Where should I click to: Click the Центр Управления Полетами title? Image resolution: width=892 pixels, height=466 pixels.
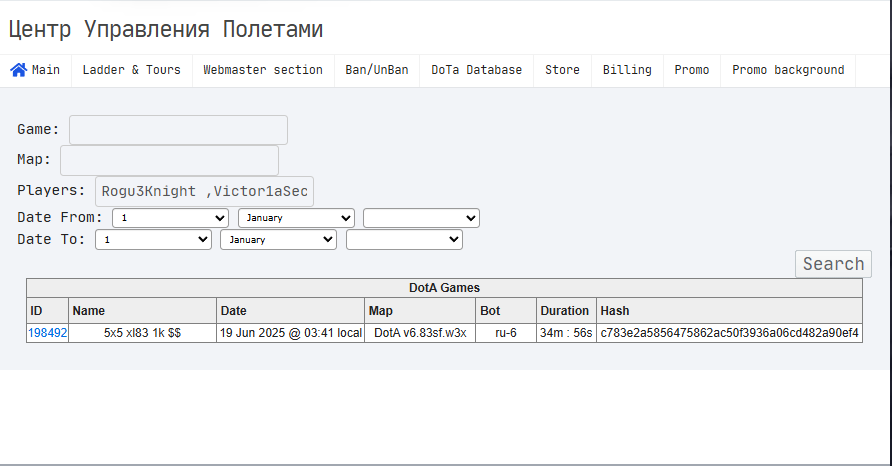pos(166,29)
